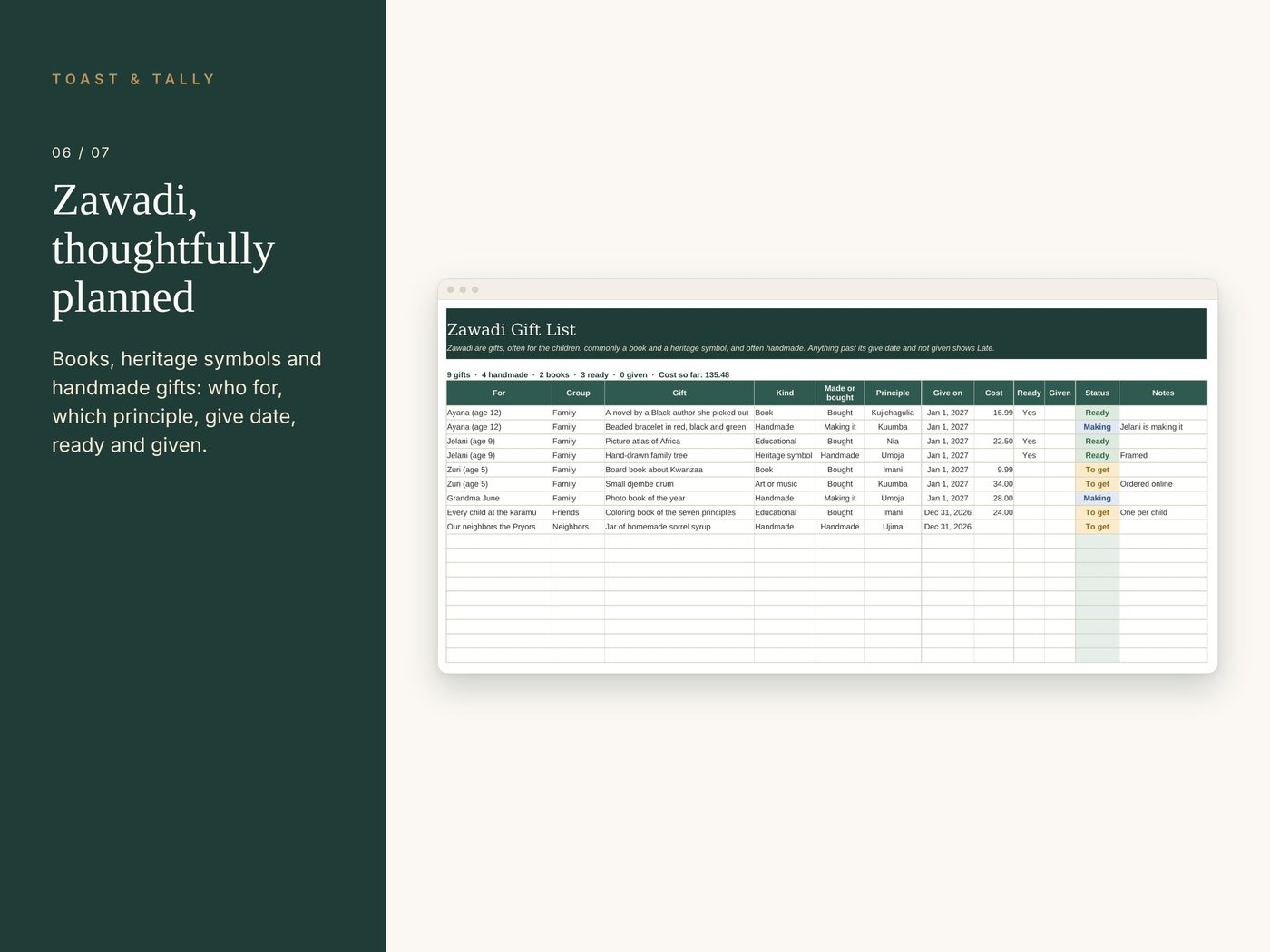Viewport: 1270px width, 952px height.
Task: Click the Ready status for Ayana's novel
Action: tap(1097, 413)
